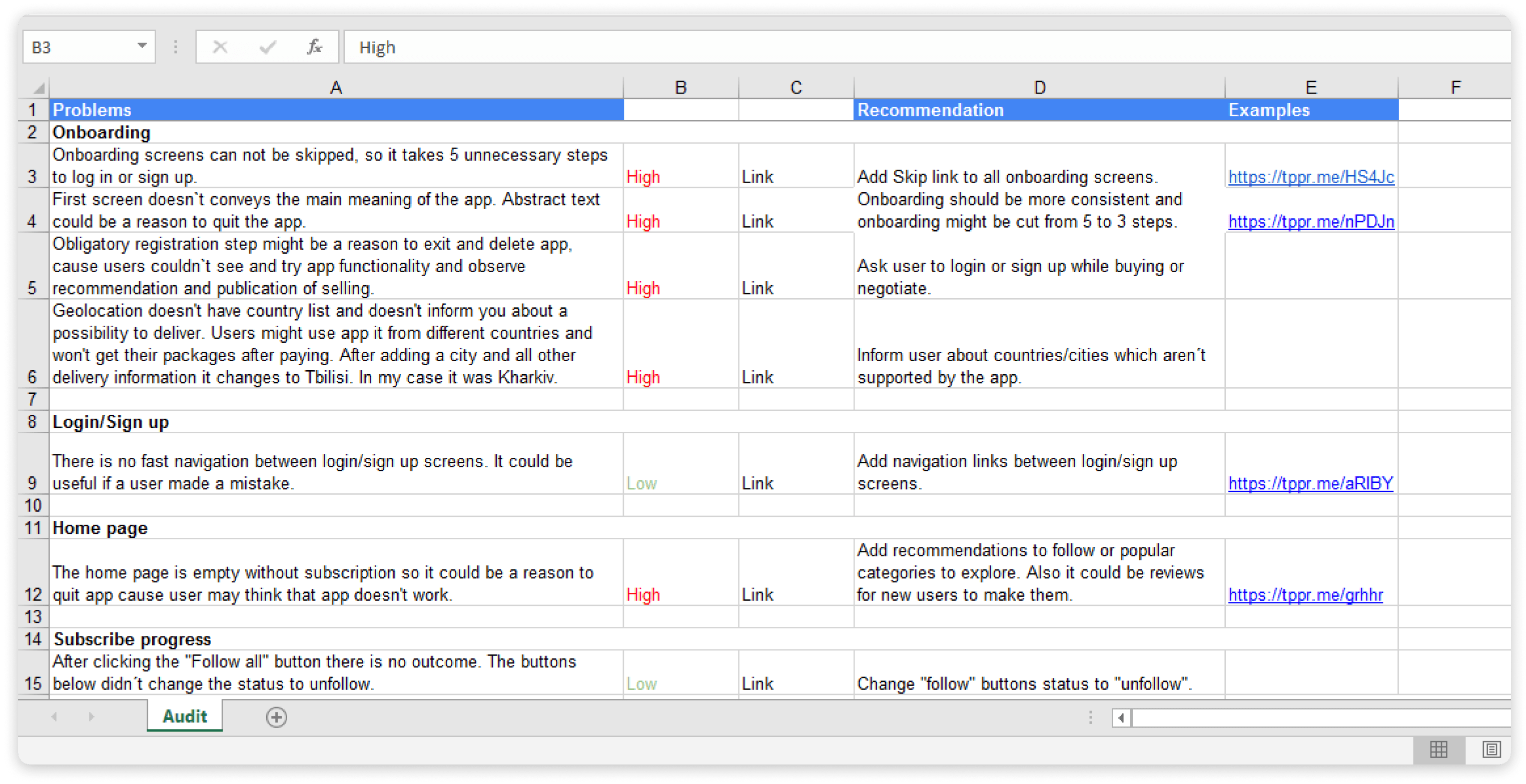Click previous sheet navigation arrow
The image size is (1526, 784).
[x=54, y=717]
